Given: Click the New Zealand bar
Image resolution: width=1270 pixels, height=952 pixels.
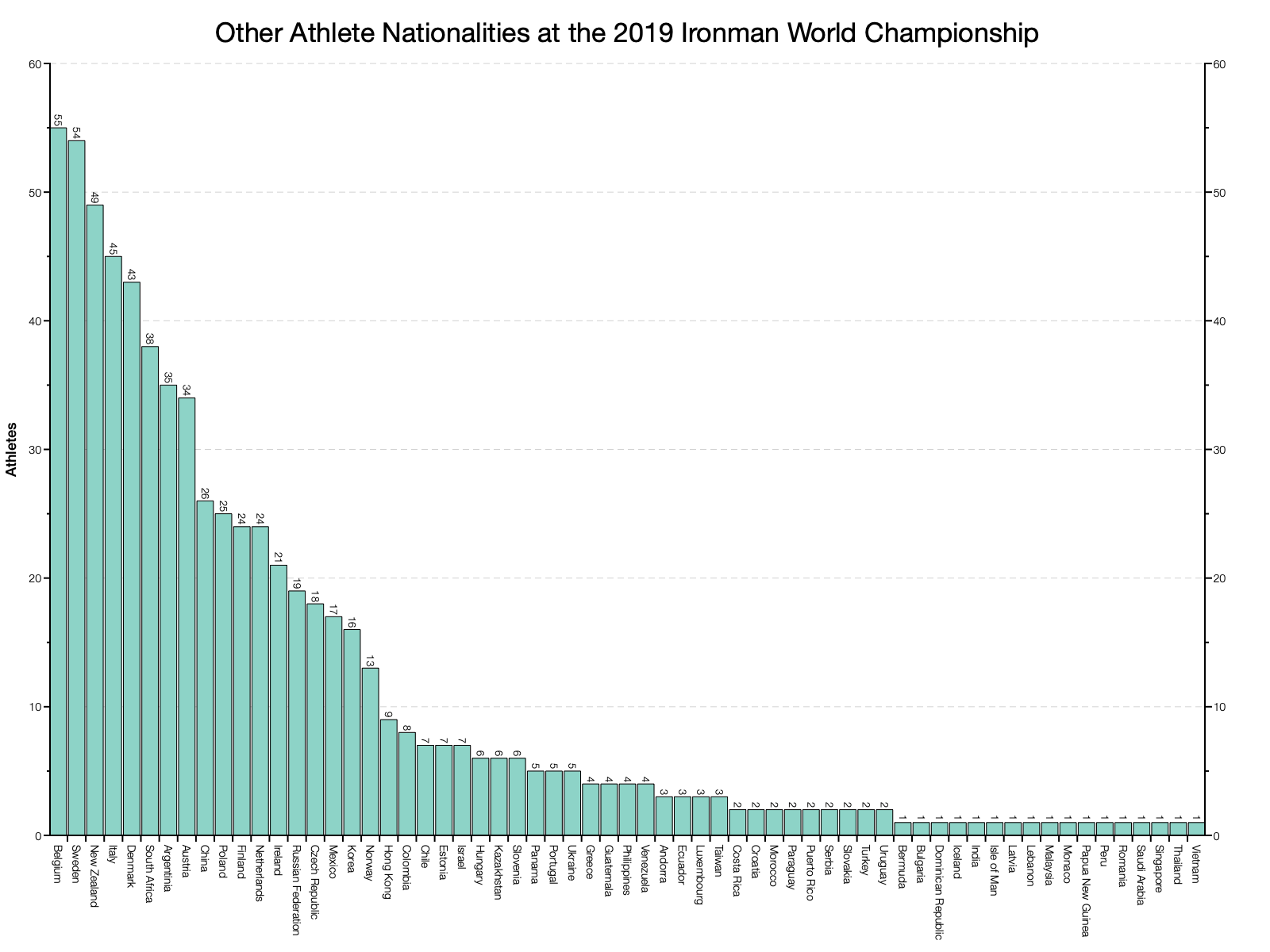Looking at the screenshot, I should pos(94,520).
